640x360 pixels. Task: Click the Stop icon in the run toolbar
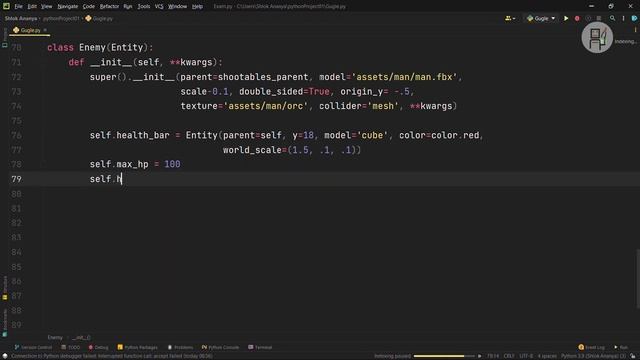(x=599, y=18)
